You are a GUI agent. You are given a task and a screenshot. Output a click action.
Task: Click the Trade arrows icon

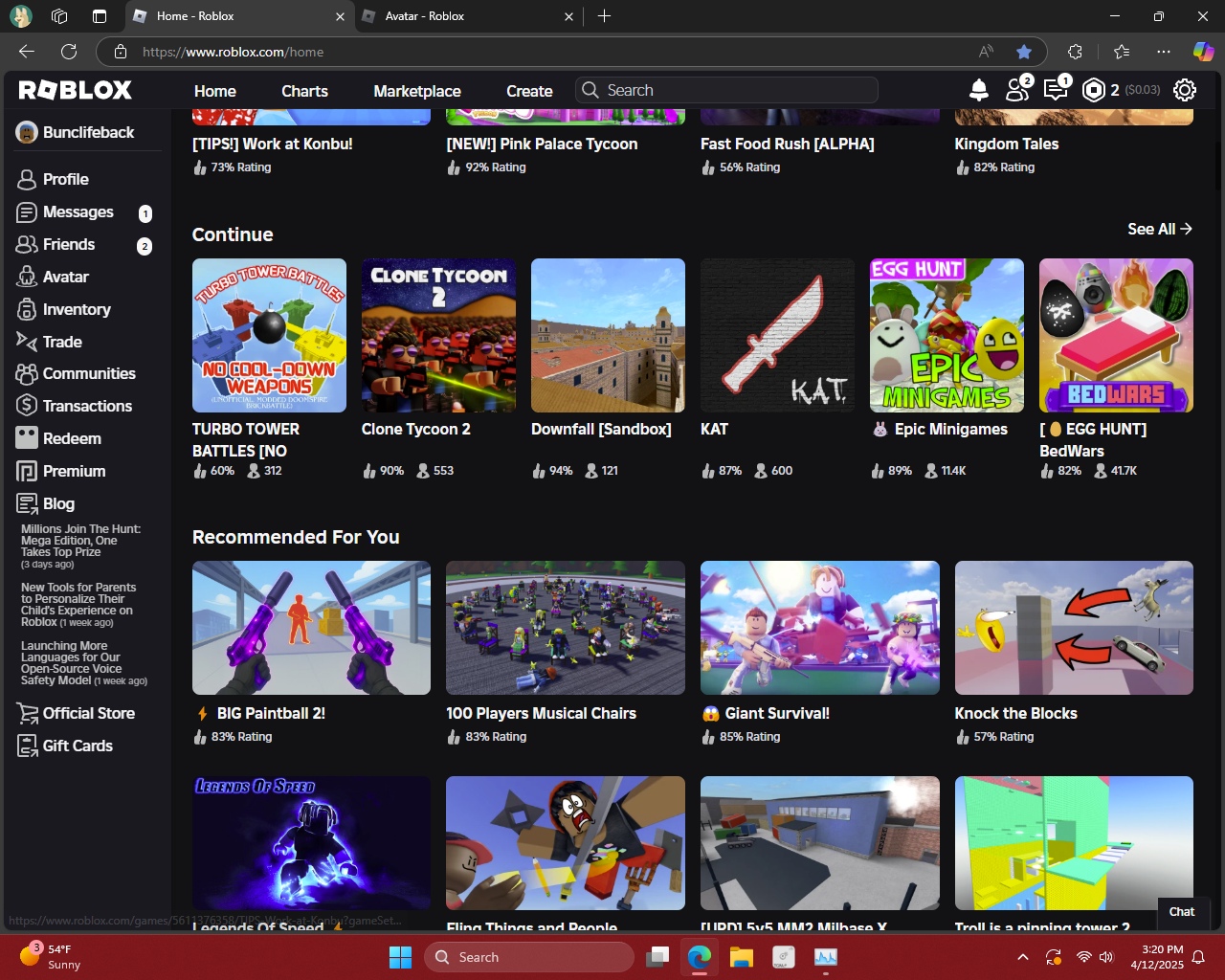coord(27,342)
